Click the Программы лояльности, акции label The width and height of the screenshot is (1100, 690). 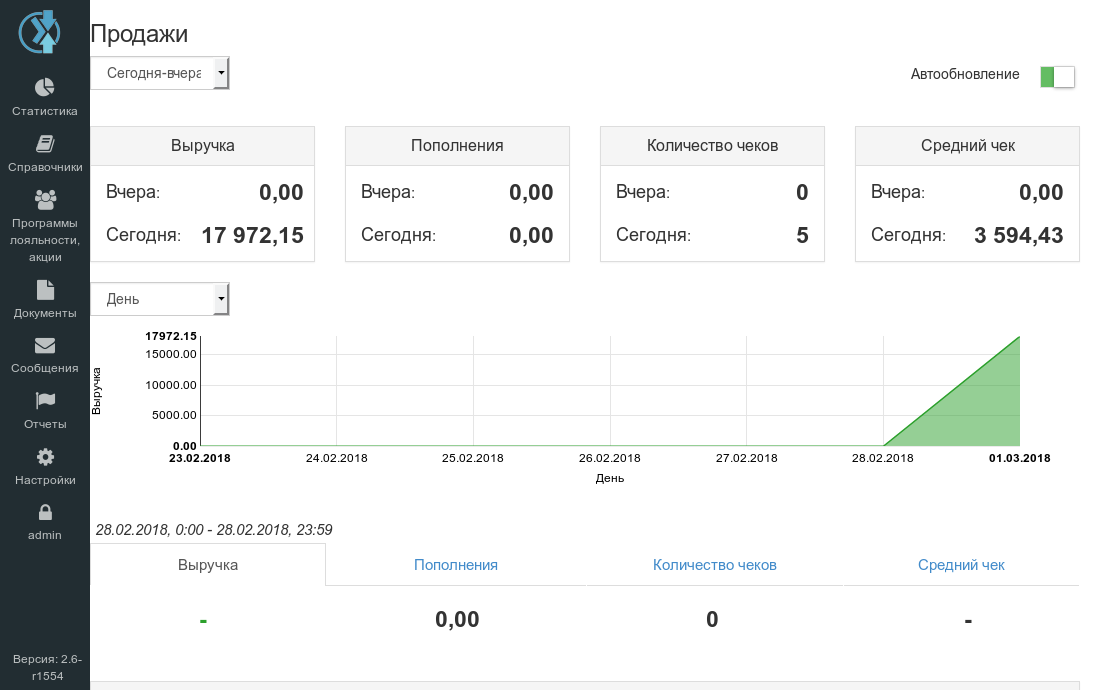pyautogui.click(x=45, y=240)
